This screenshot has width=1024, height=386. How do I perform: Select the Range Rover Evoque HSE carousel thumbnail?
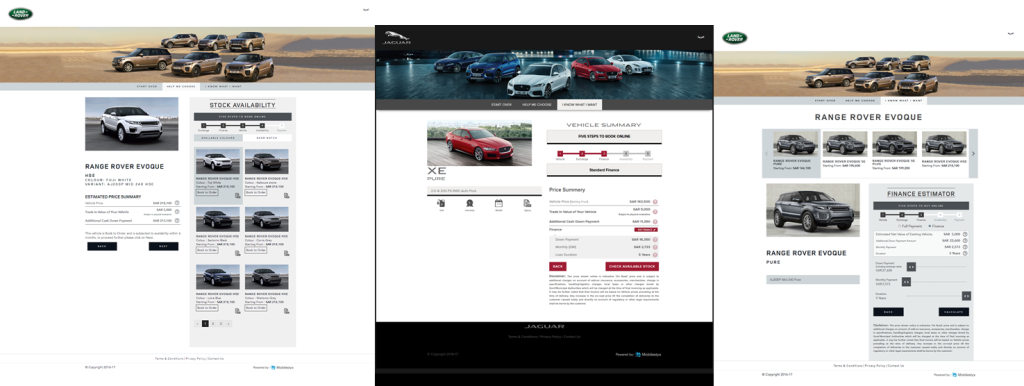(x=944, y=144)
